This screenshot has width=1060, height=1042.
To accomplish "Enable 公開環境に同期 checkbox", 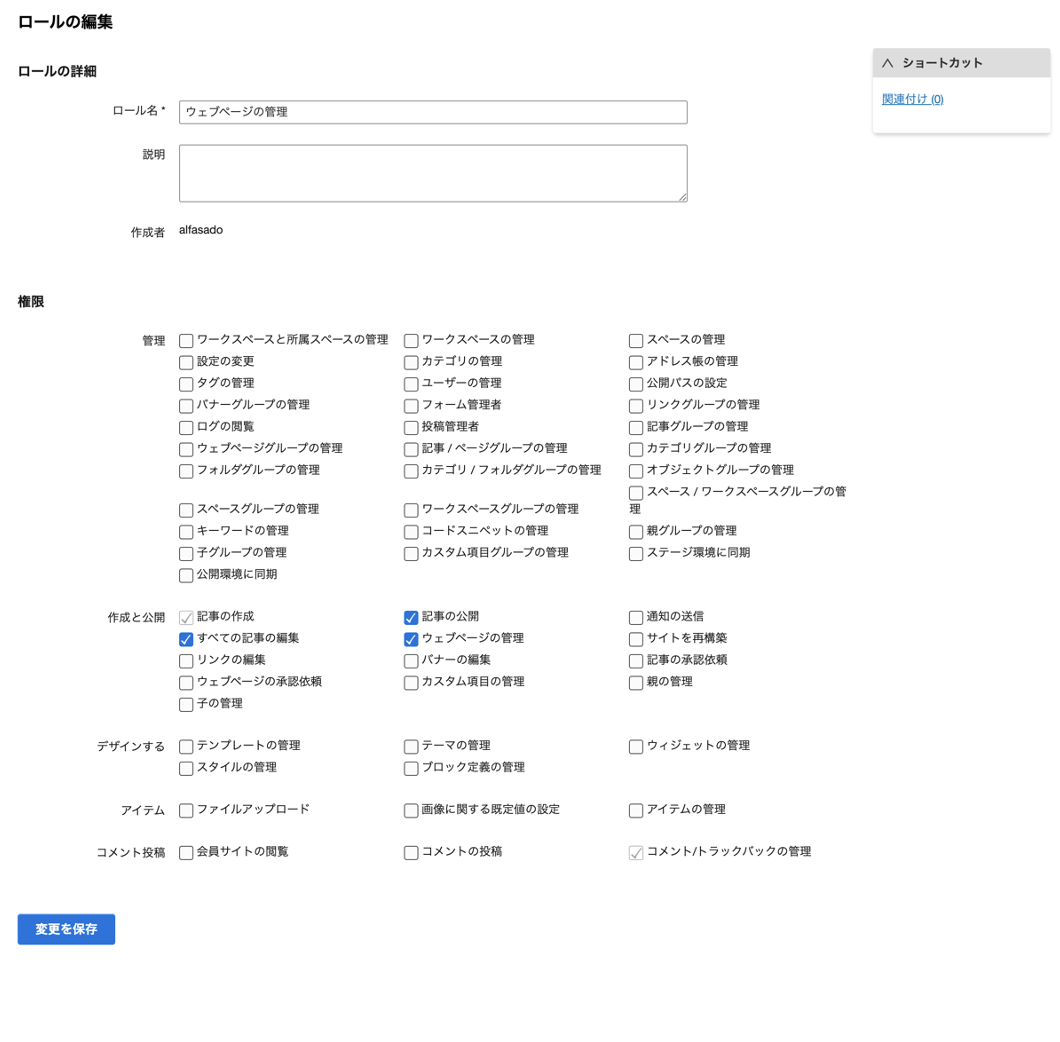I will pyautogui.click(x=186, y=576).
